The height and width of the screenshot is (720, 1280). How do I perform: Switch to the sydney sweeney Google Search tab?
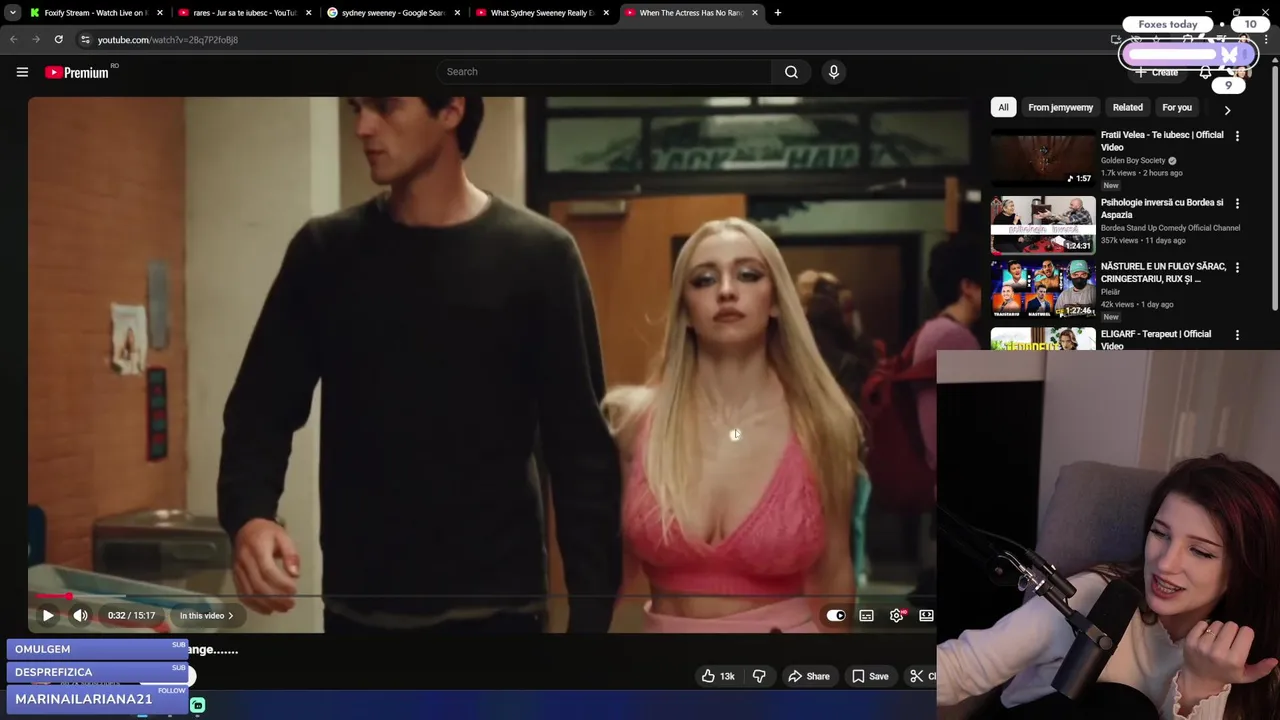click(x=393, y=13)
